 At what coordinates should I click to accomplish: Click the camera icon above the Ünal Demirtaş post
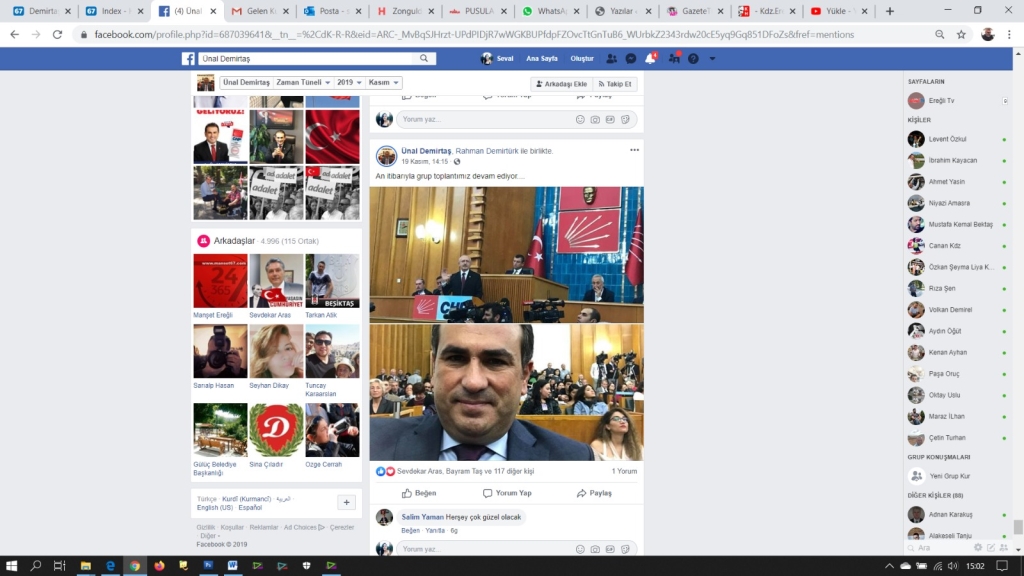[x=595, y=120]
